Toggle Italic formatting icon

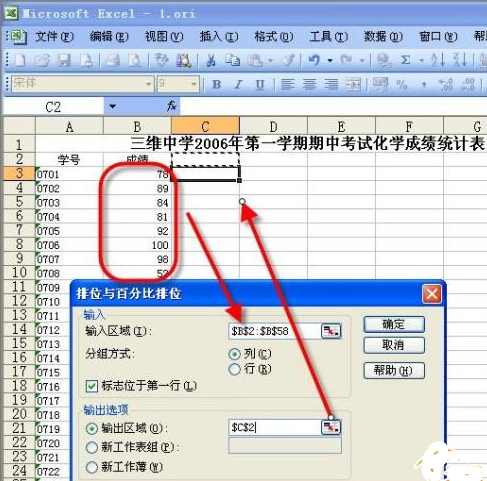click(238, 84)
